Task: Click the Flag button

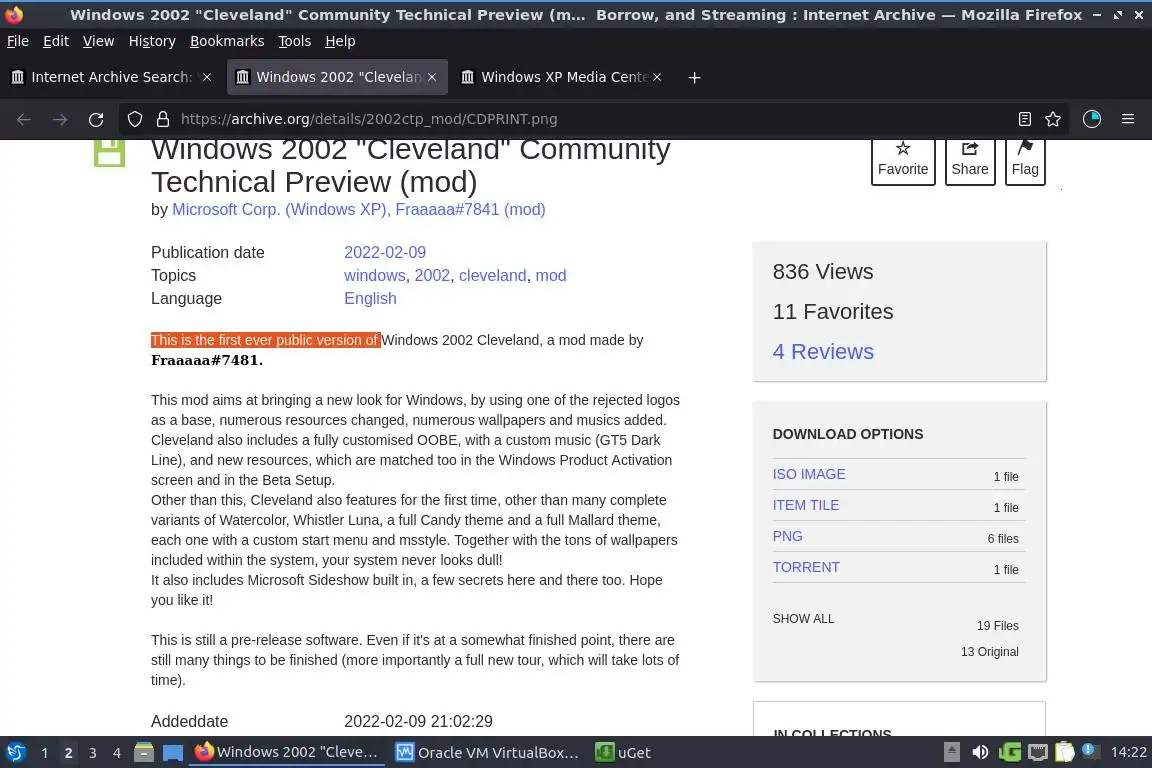Action: click(1025, 160)
